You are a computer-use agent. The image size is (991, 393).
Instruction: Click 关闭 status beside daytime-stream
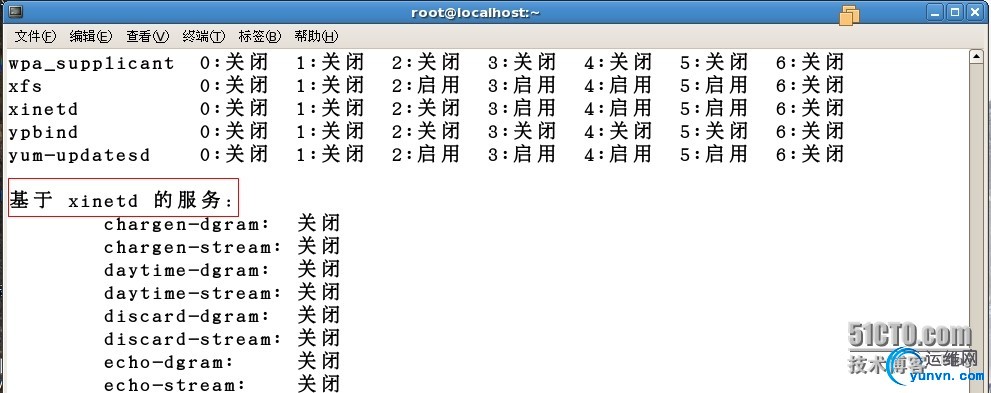319,293
